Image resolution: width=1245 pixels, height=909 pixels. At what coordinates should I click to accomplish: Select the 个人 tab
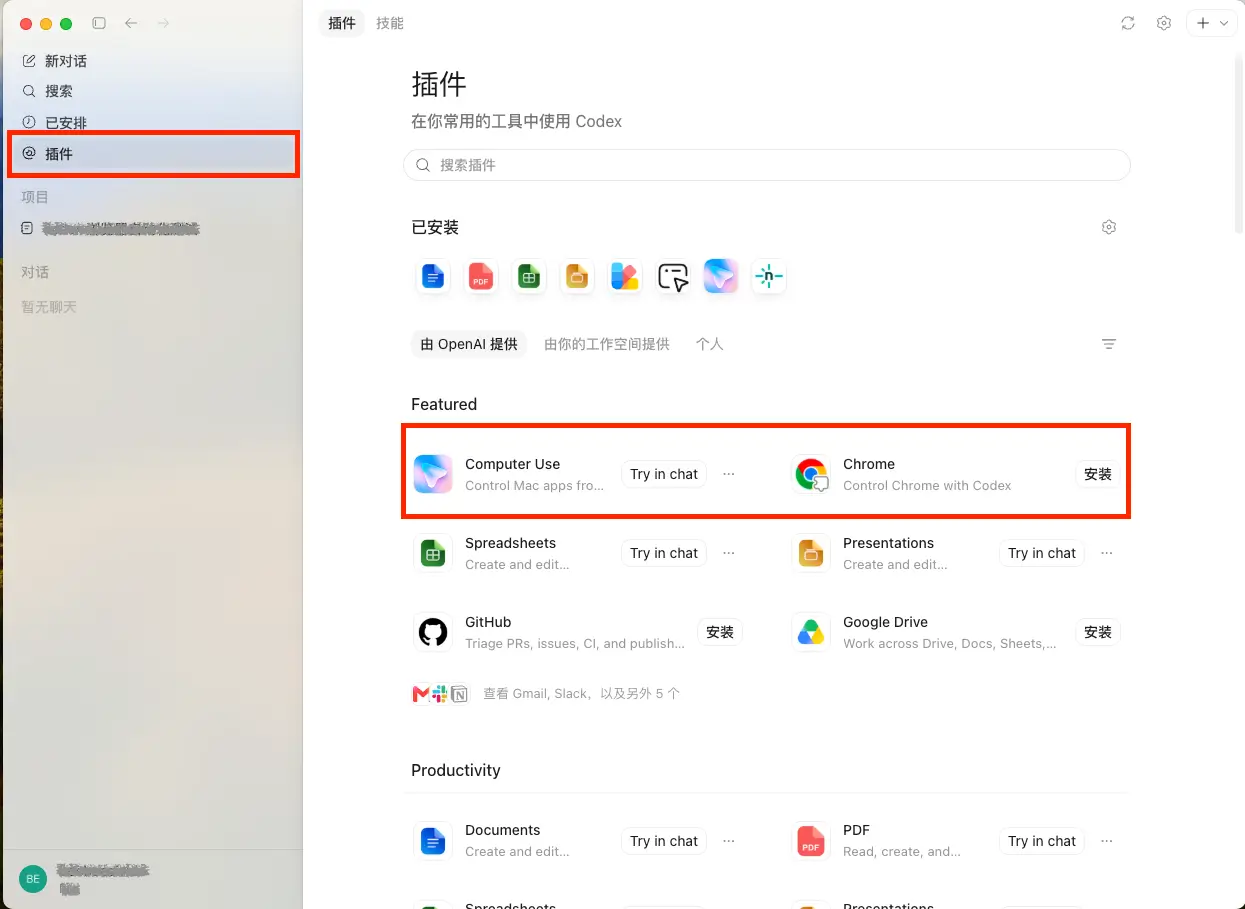pos(710,344)
